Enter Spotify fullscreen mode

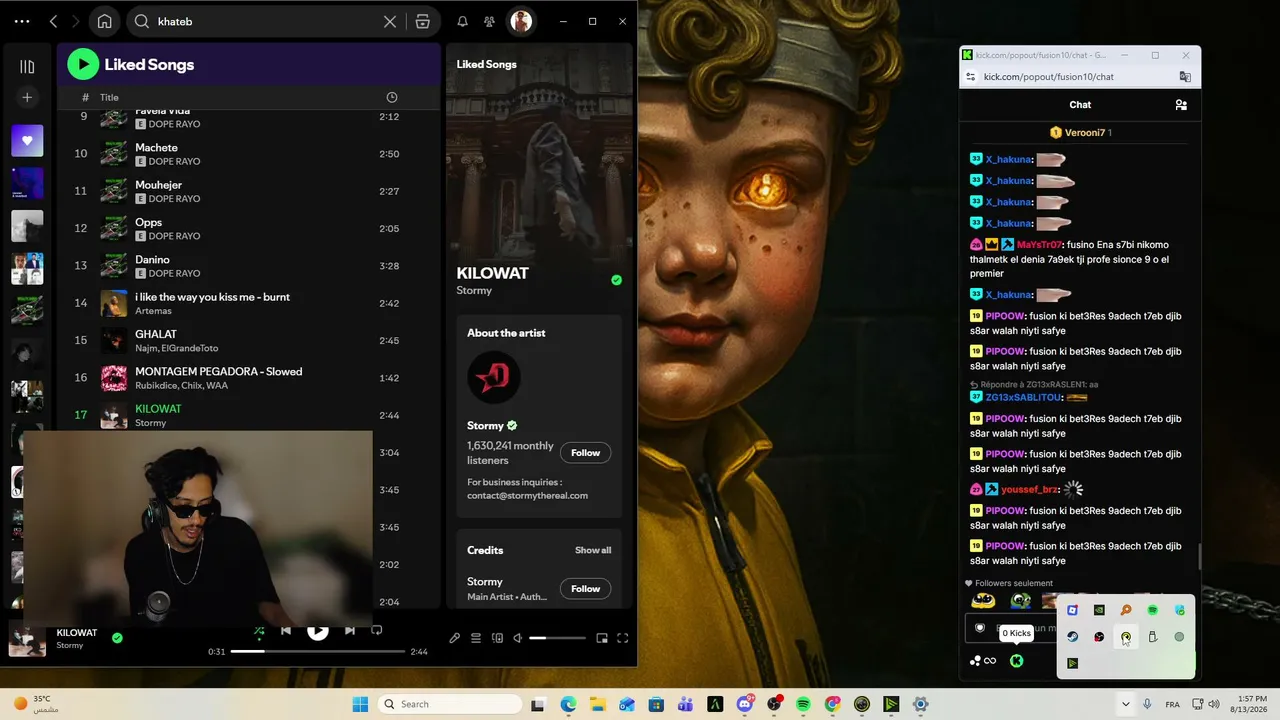(x=622, y=638)
